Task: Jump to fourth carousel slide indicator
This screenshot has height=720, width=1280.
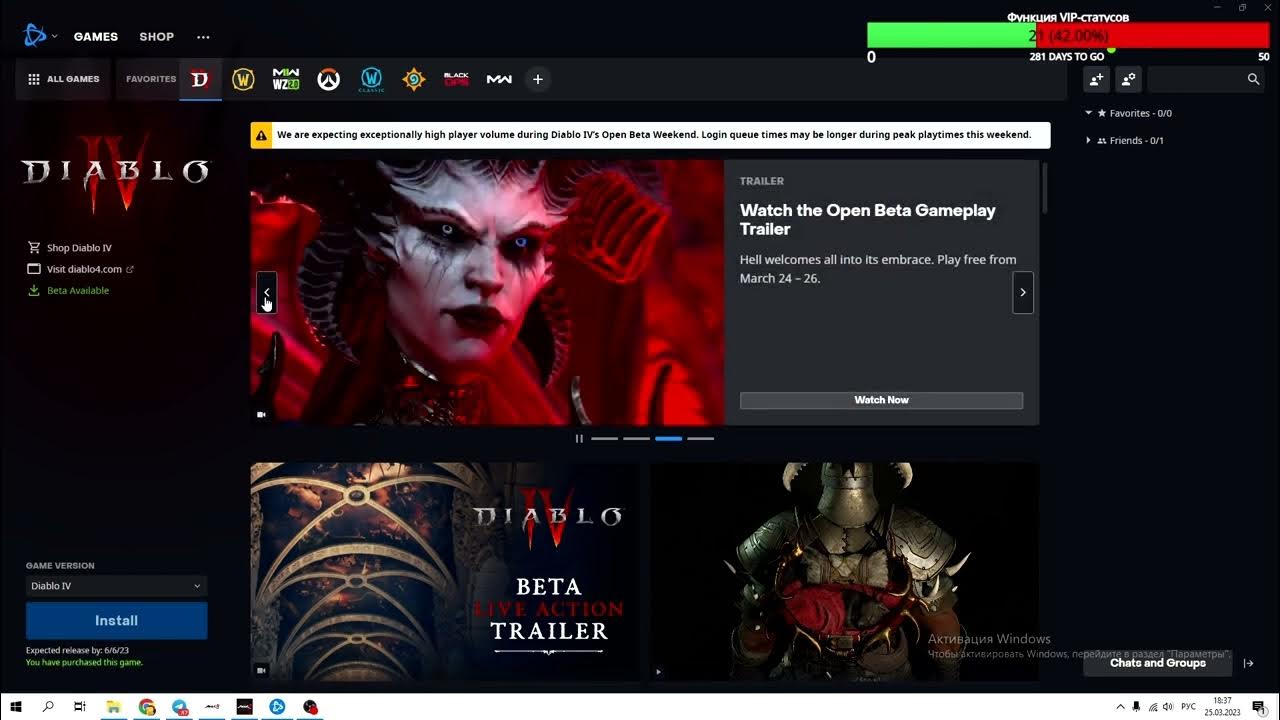Action: (701, 438)
